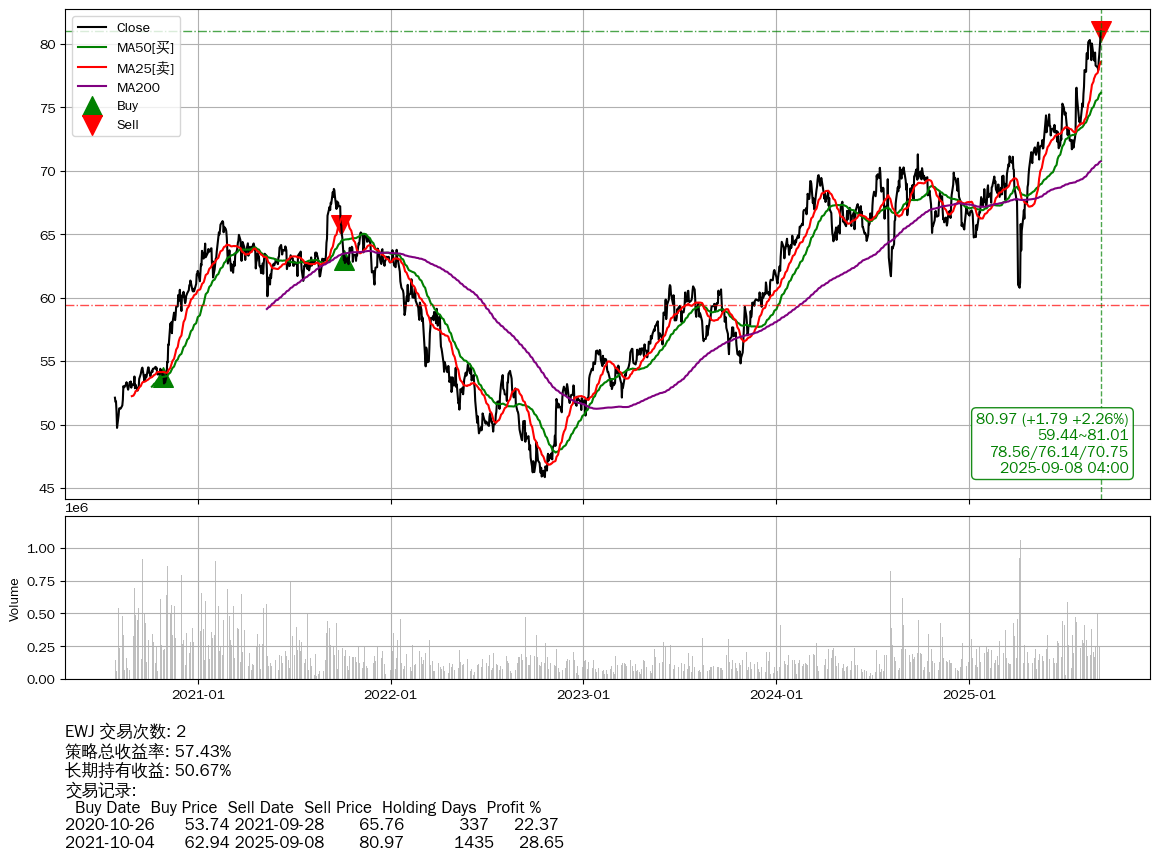Select the trade row starting 2021-10-04
This screenshot has height=860, width=1160.
pos(314,843)
